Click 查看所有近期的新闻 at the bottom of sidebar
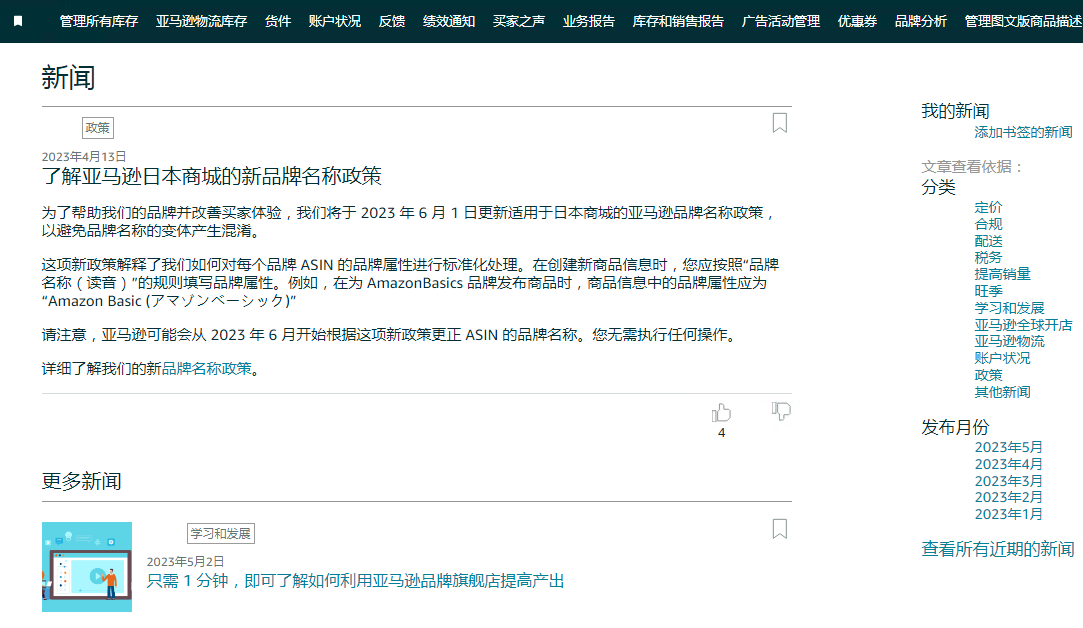The width and height of the screenshot is (1083, 628). [997, 549]
